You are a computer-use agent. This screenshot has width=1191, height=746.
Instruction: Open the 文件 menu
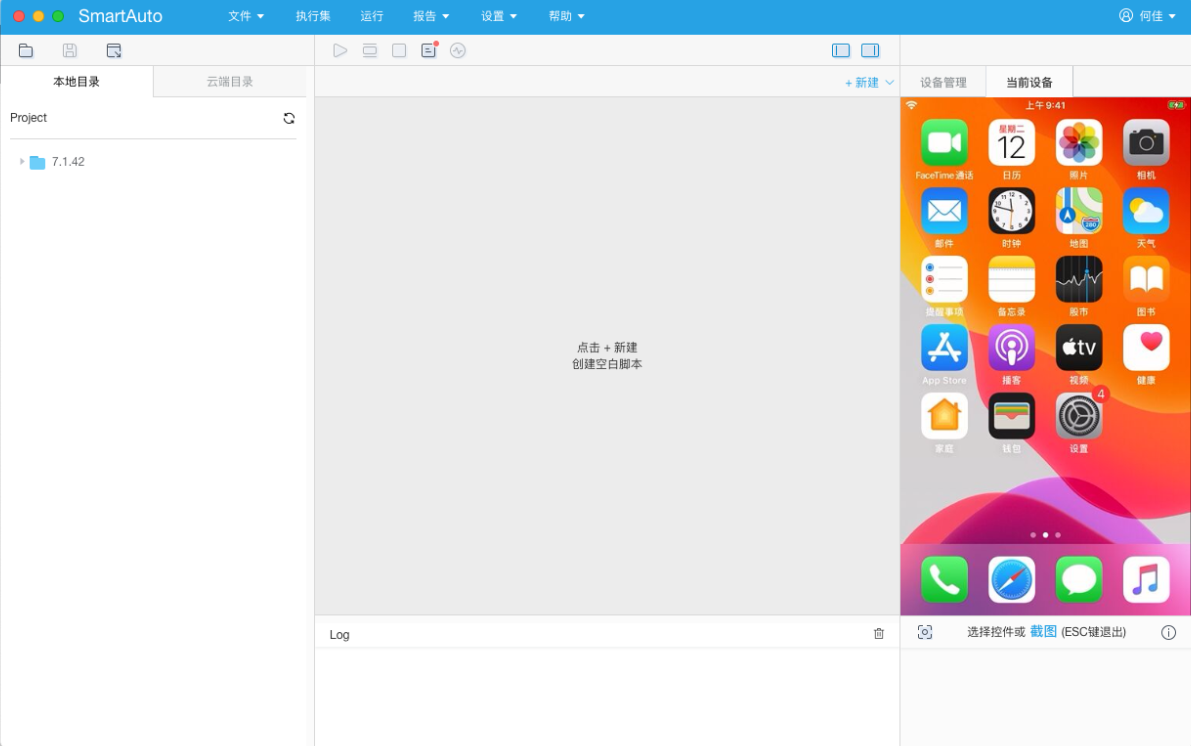[x=246, y=16]
